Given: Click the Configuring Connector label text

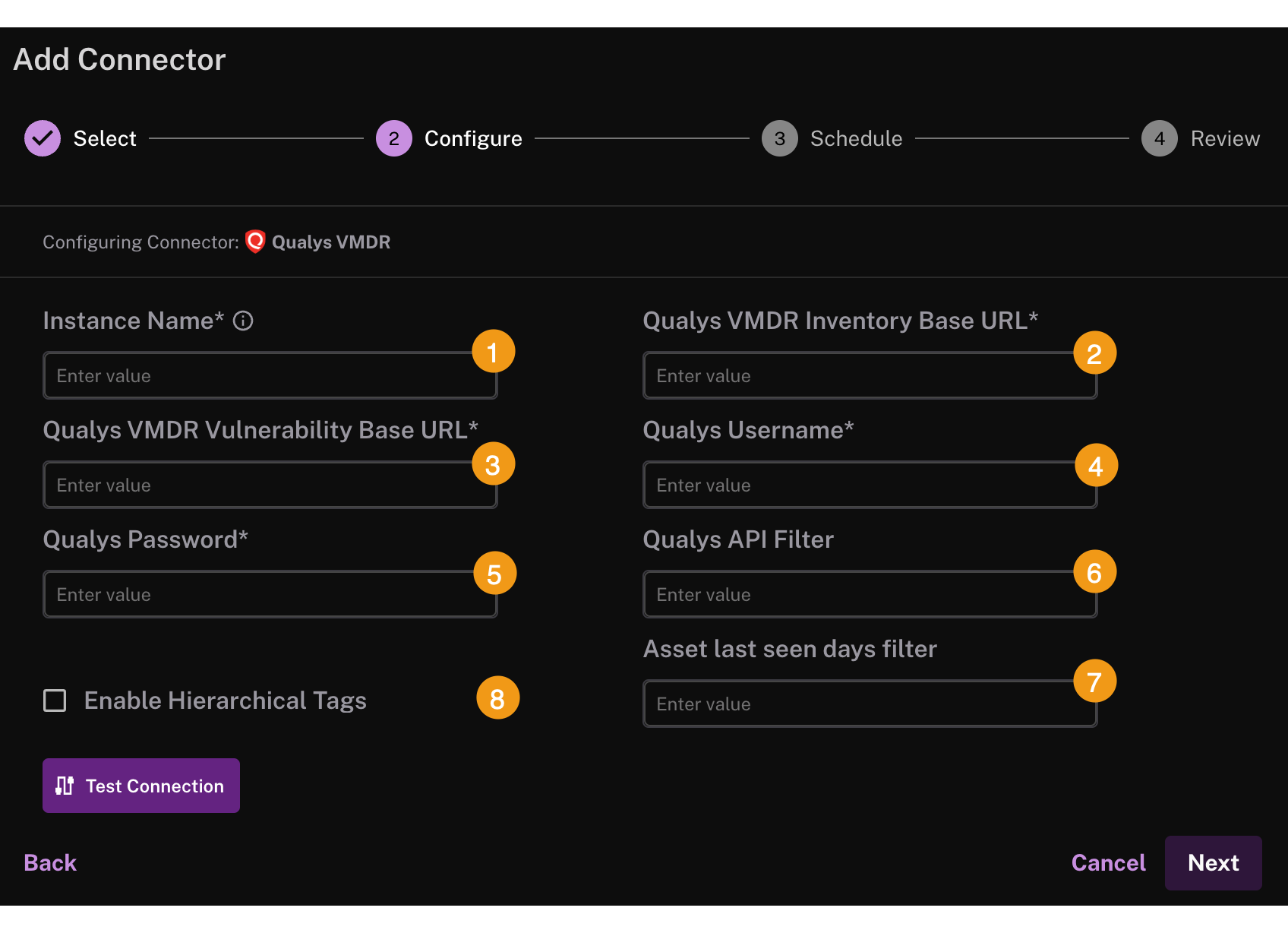Looking at the screenshot, I should 141,242.
